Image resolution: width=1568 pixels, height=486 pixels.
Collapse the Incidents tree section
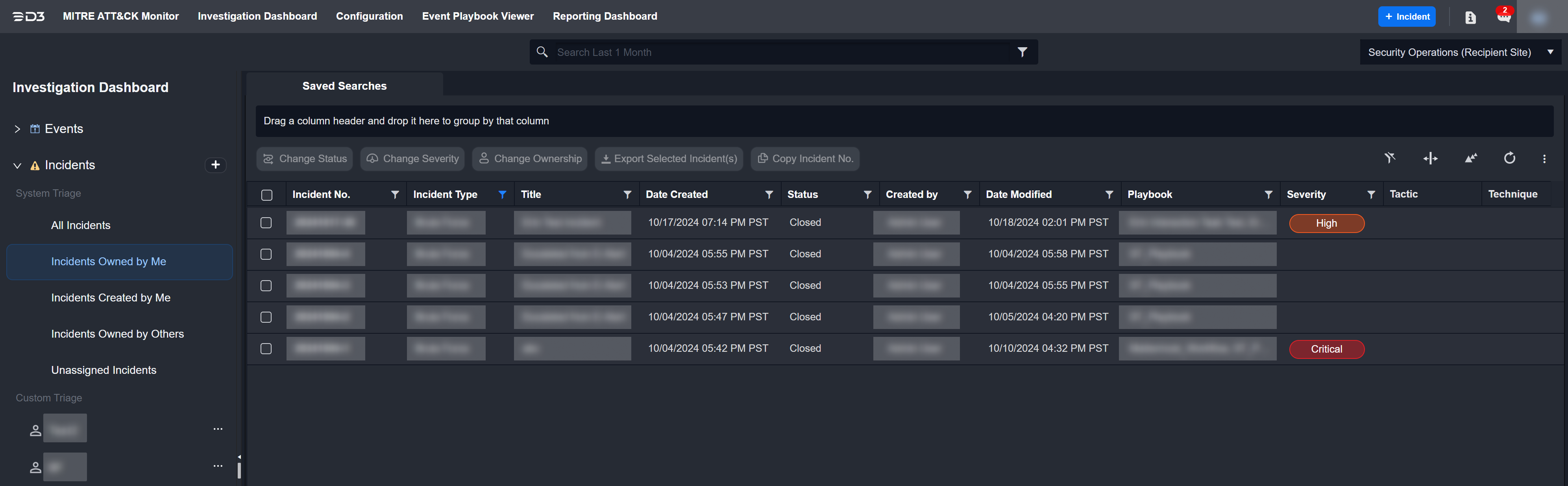click(17, 165)
